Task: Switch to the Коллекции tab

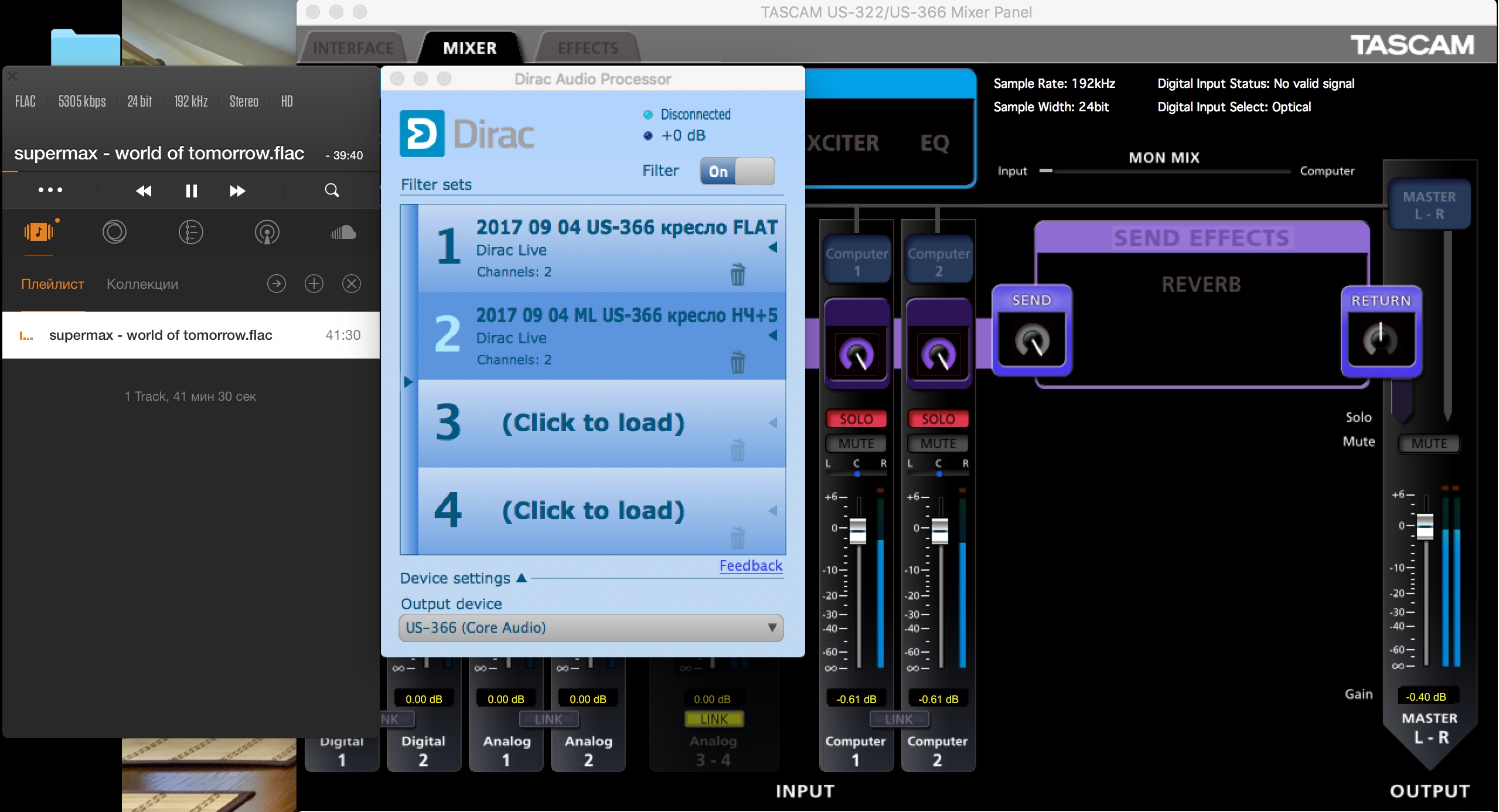Action: pyautogui.click(x=142, y=284)
